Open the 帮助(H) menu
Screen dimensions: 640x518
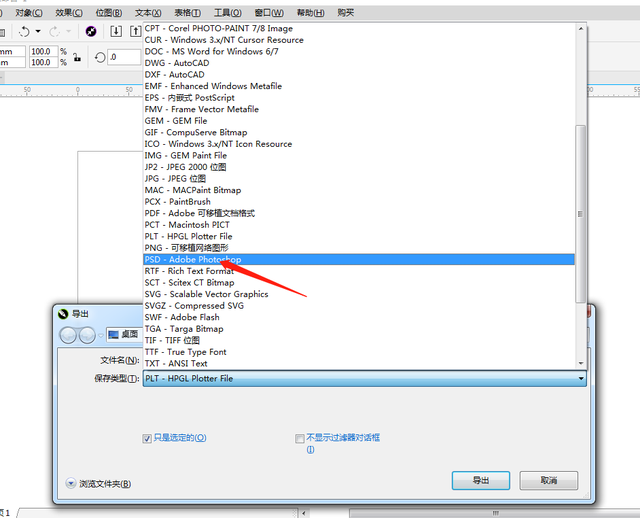pos(311,13)
